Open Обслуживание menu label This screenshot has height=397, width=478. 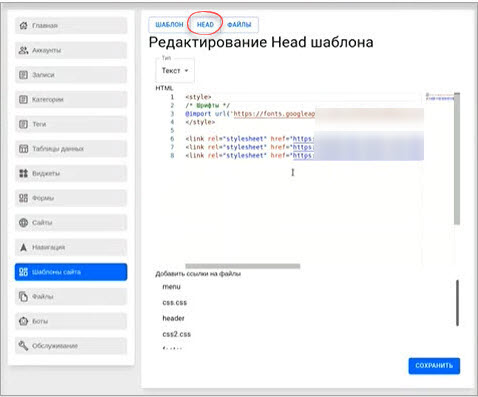point(55,346)
